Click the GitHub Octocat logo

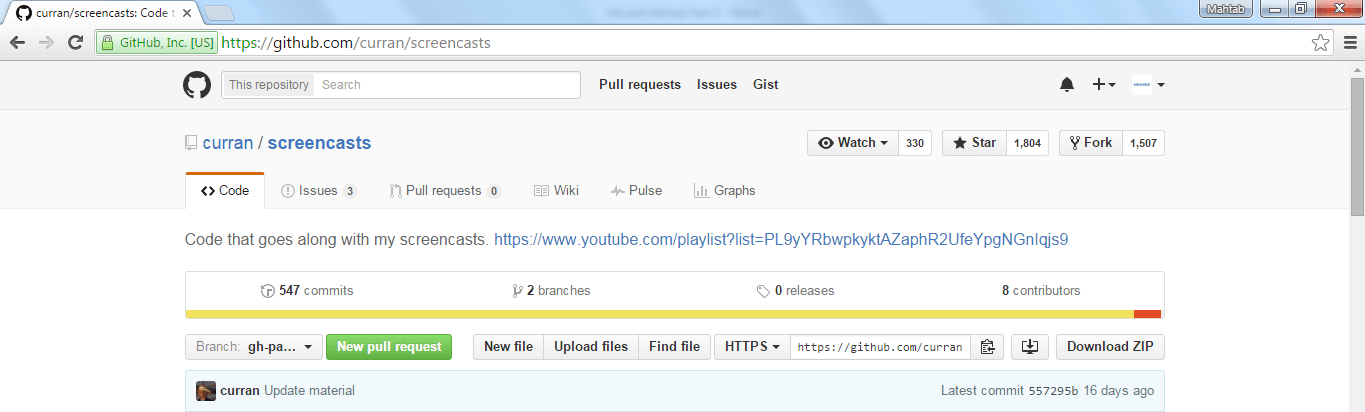tap(197, 85)
